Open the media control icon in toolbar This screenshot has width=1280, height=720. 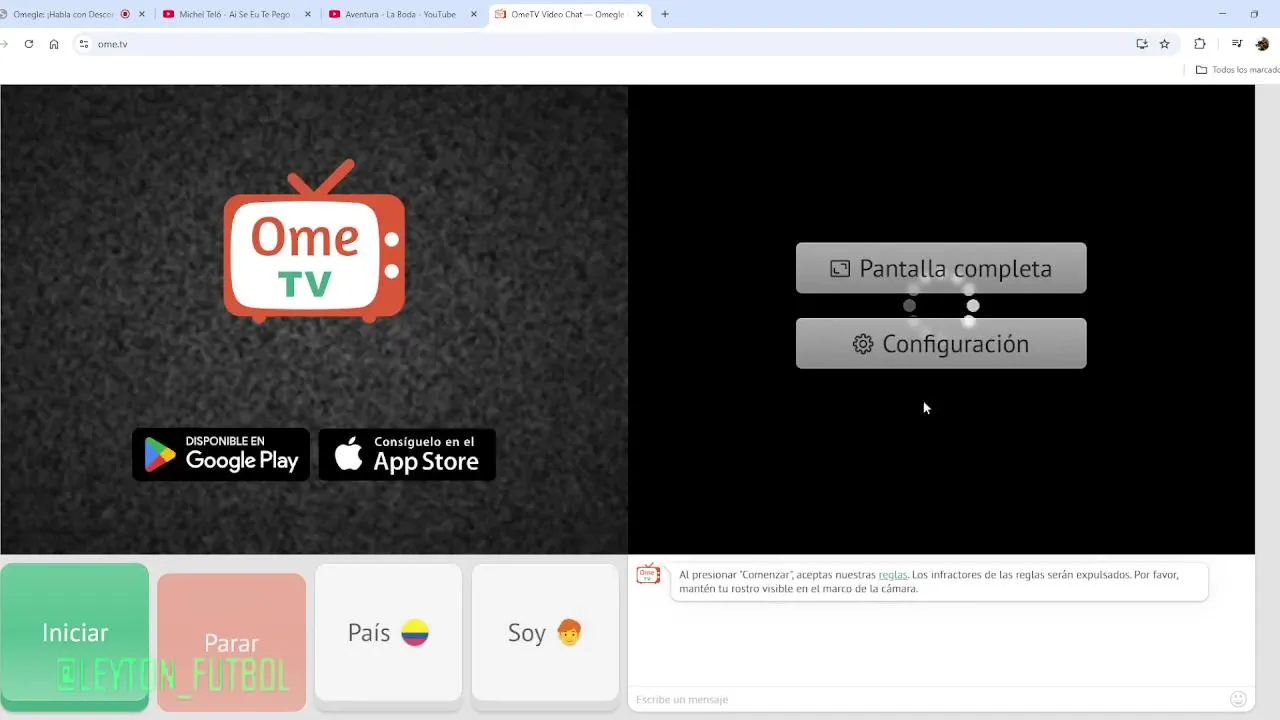coord(1237,44)
